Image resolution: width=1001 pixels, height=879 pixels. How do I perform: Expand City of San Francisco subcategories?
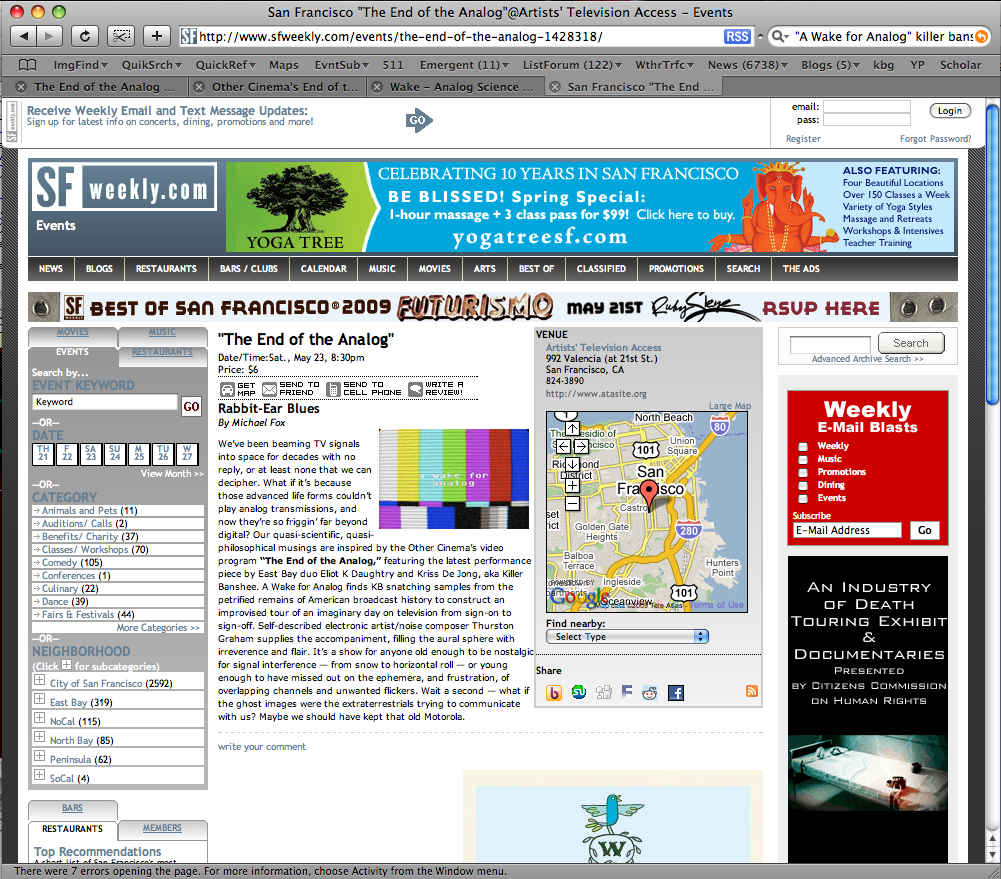[x=40, y=680]
